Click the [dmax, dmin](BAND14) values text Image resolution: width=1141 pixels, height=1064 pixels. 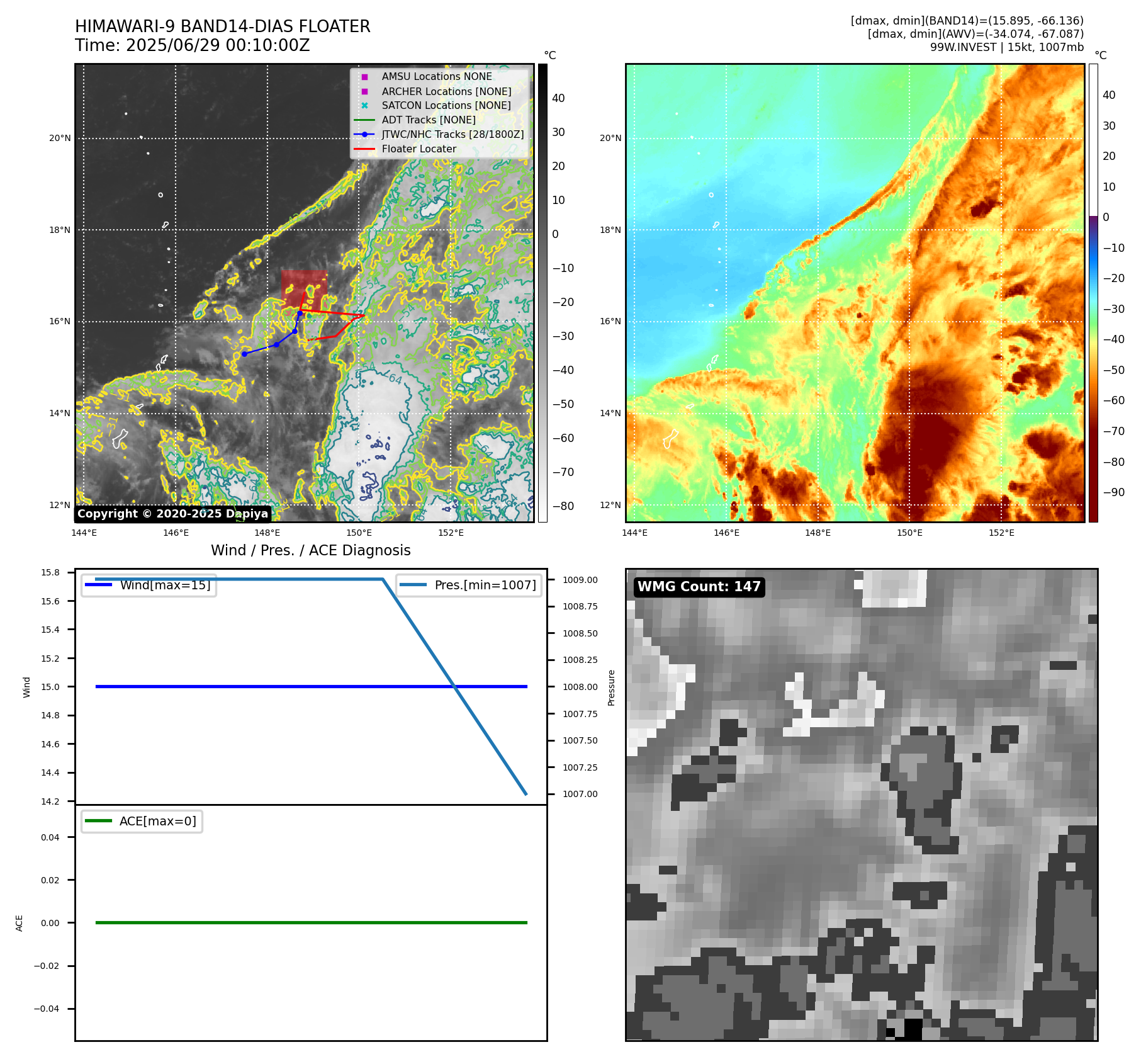[967, 21]
